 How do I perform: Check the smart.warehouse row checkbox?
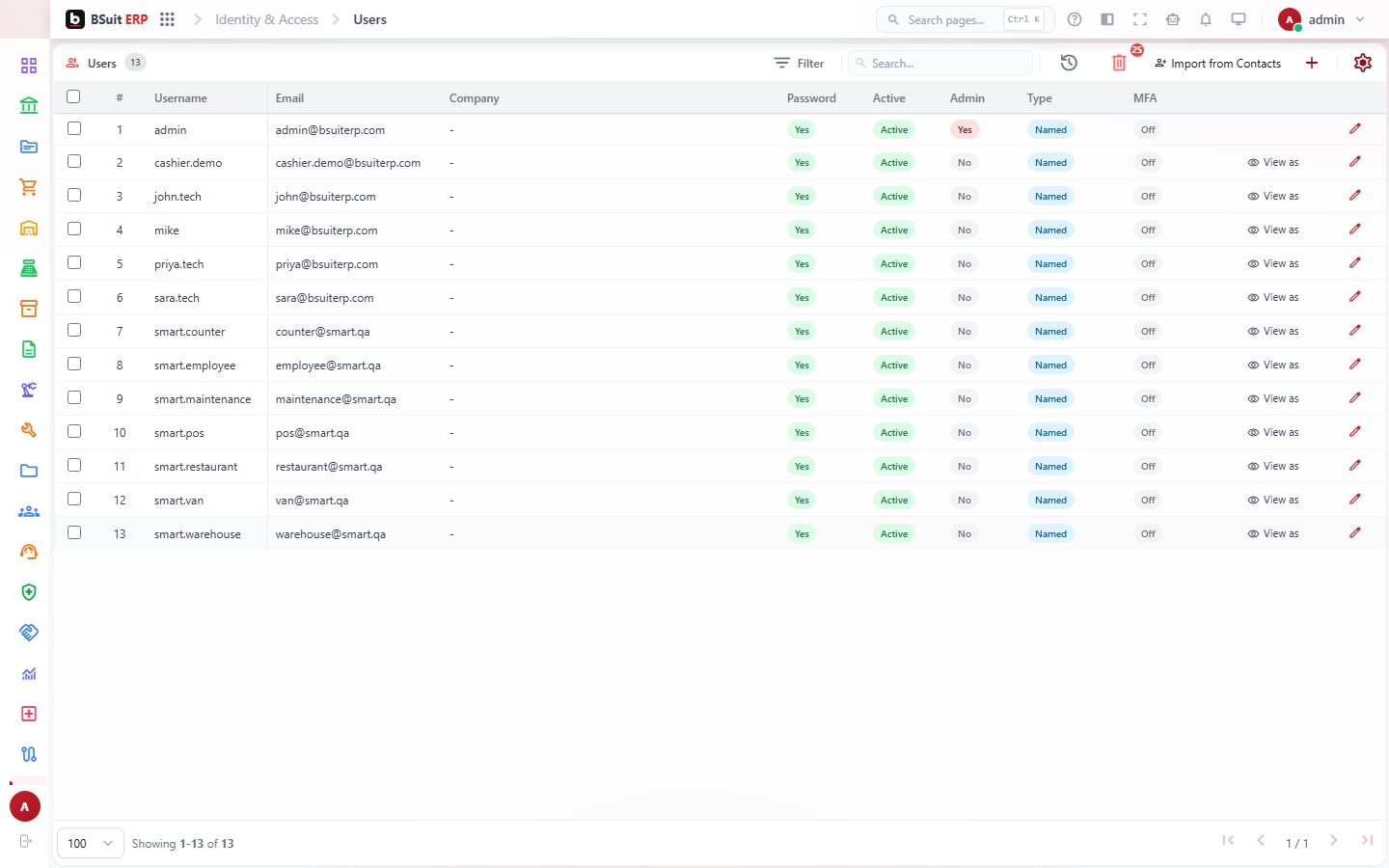pyautogui.click(x=74, y=532)
